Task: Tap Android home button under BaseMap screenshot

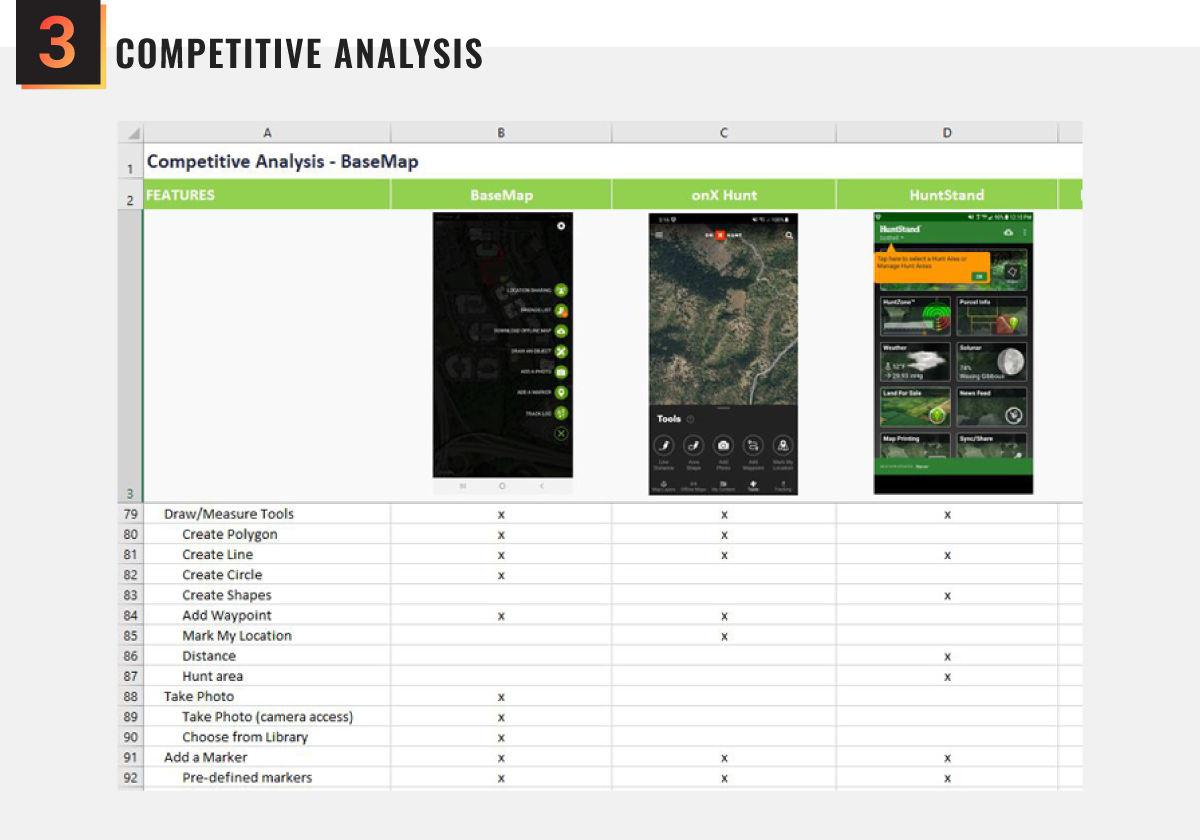Action: pyautogui.click(x=502, y=485)
